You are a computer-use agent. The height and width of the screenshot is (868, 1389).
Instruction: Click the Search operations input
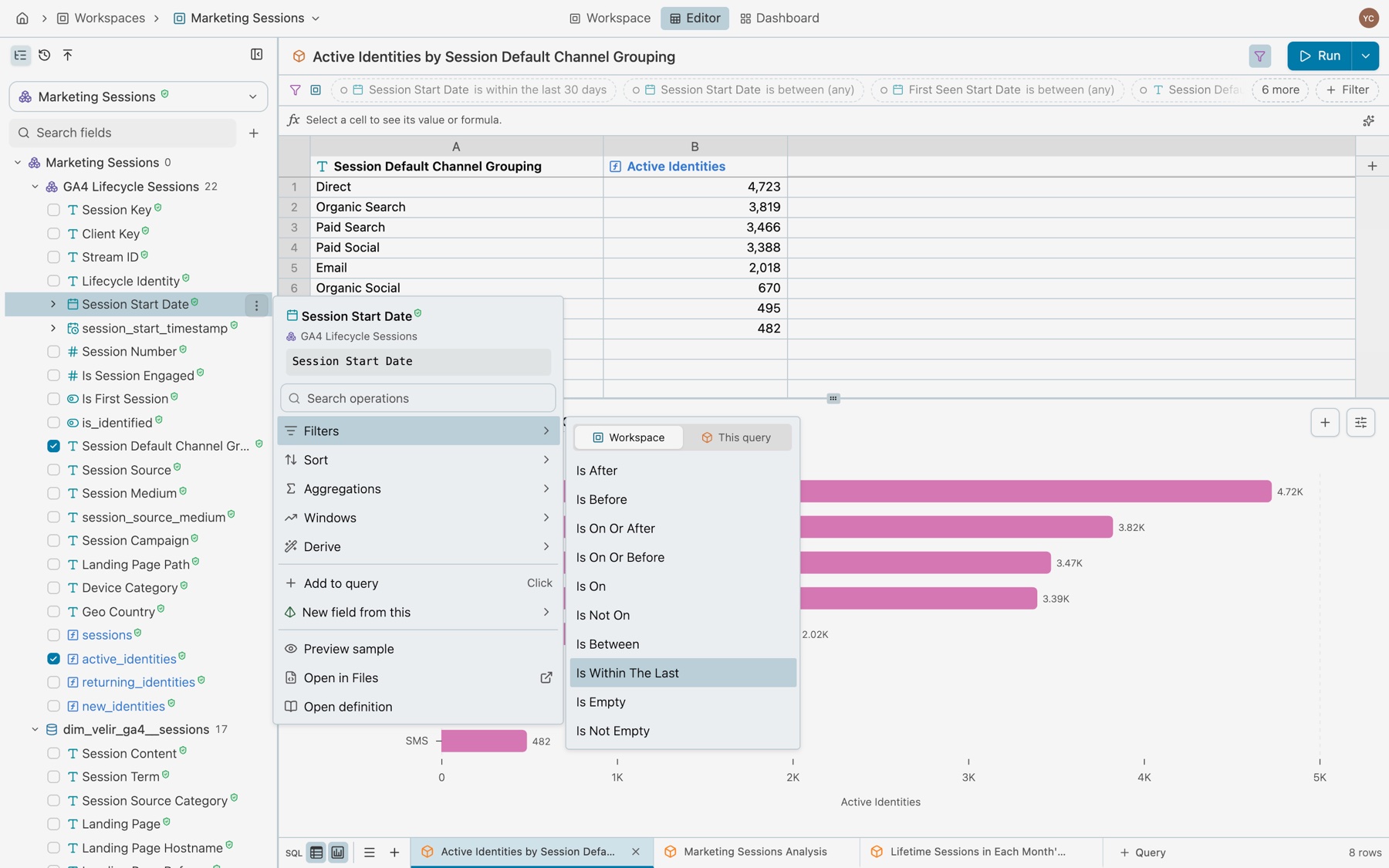pyautogui.click(x=418, y=398)
